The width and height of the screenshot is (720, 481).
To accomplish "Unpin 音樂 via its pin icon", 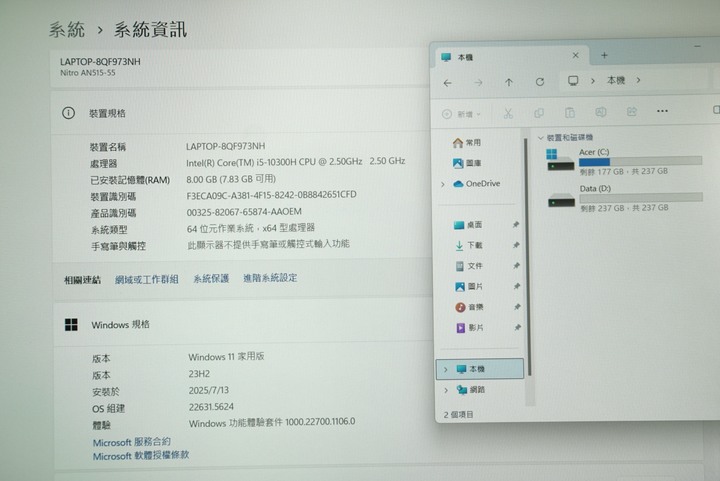I will tap(518, 307).
